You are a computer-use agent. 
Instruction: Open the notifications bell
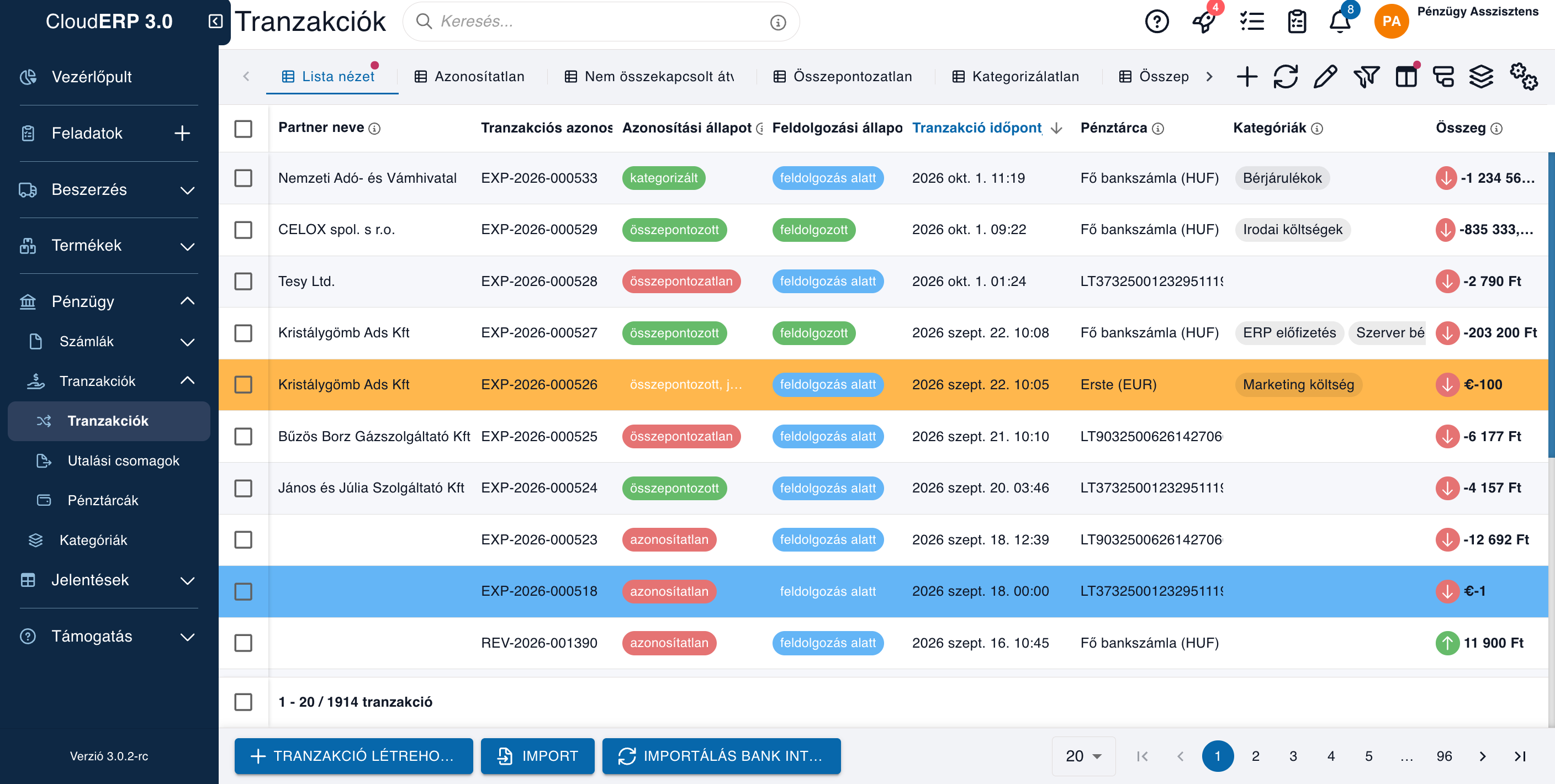[1340, 22]
